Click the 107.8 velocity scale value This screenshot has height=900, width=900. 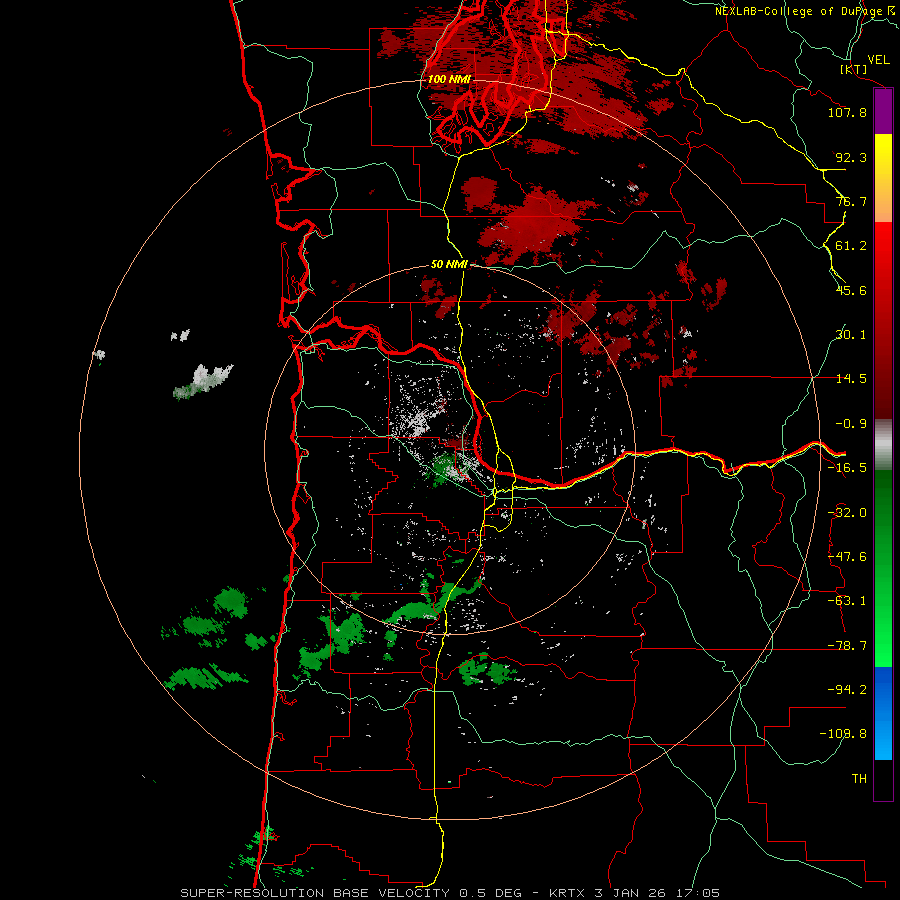click(x=847, y=112)
